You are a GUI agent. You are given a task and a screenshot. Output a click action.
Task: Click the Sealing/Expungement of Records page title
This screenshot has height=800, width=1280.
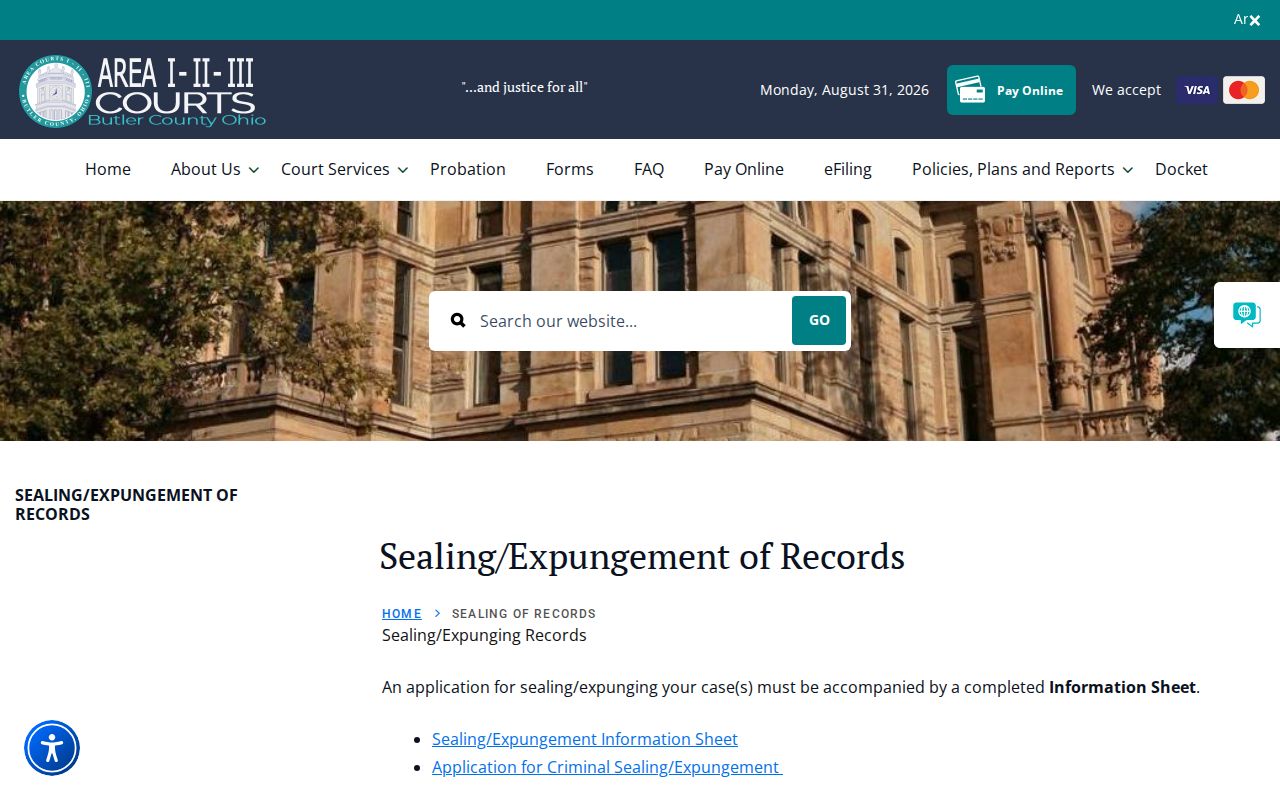642,556
